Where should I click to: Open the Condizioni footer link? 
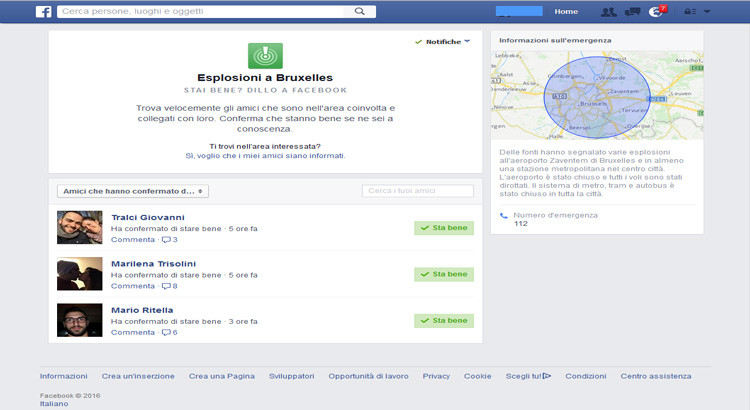click(x=586, y=377)
